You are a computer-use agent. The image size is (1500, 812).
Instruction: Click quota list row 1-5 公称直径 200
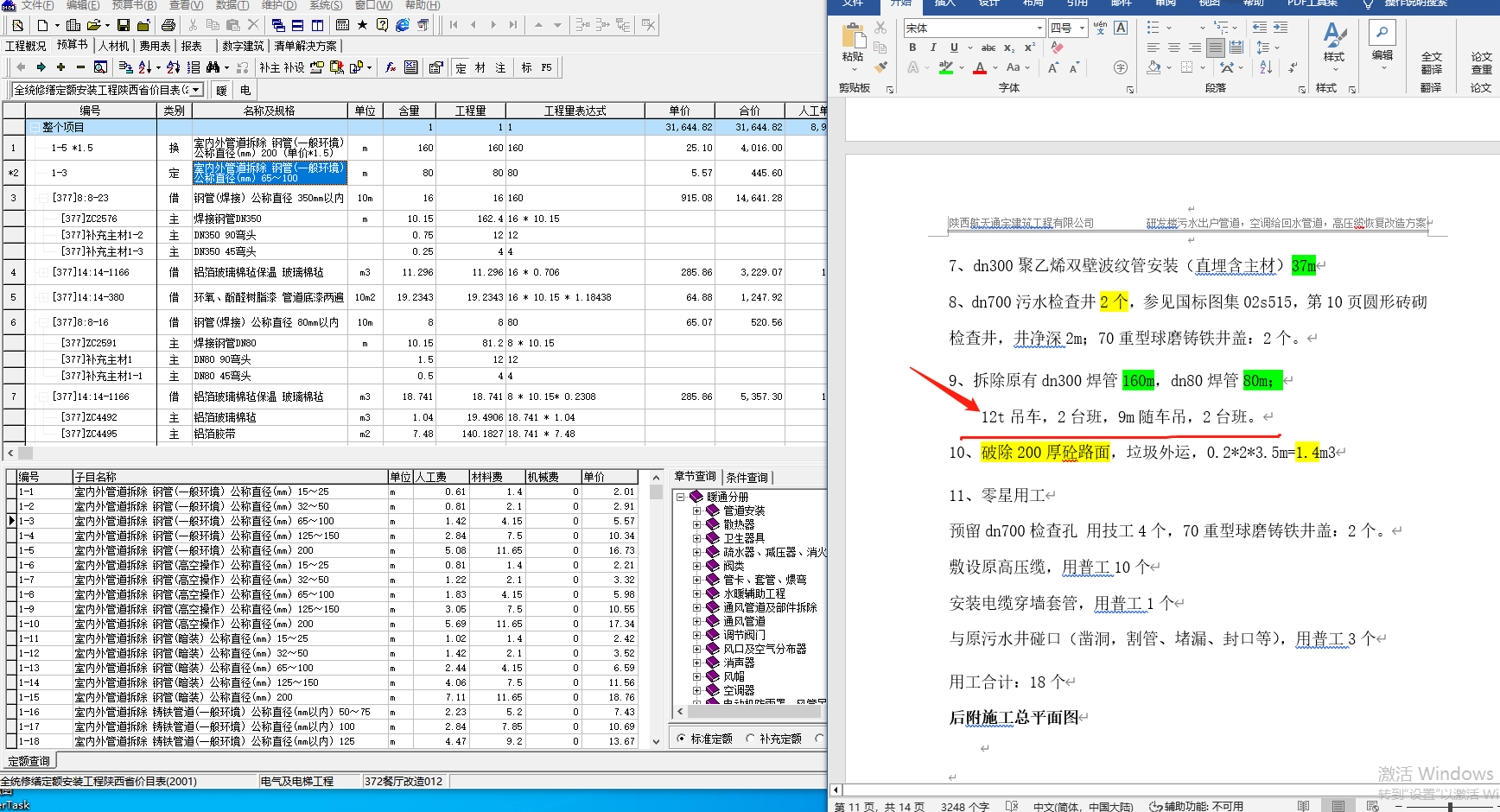point(327,550)
